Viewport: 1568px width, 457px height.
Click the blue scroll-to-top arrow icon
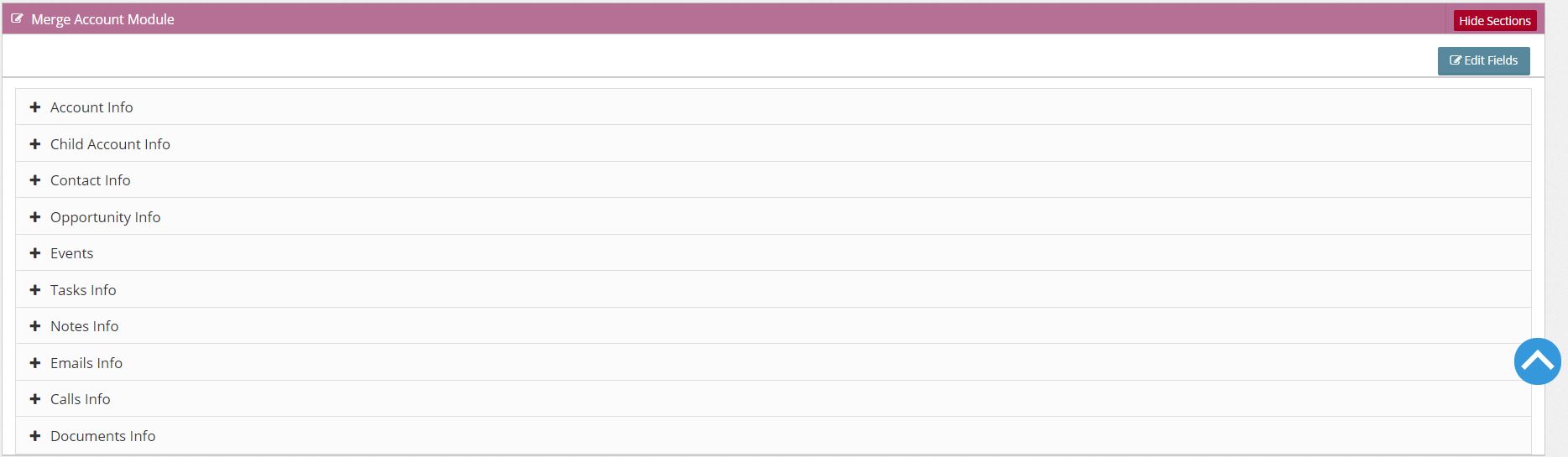(x=1537, y=361)
